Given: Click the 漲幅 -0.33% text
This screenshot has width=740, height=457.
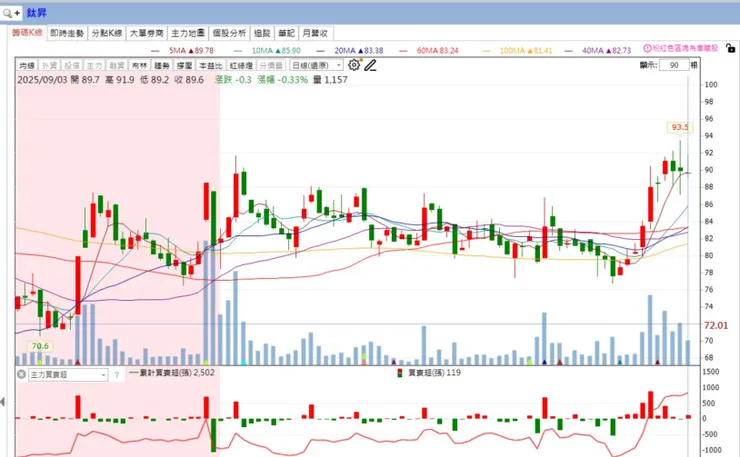Looking at the screenshot, I should [x=282, y=80].
